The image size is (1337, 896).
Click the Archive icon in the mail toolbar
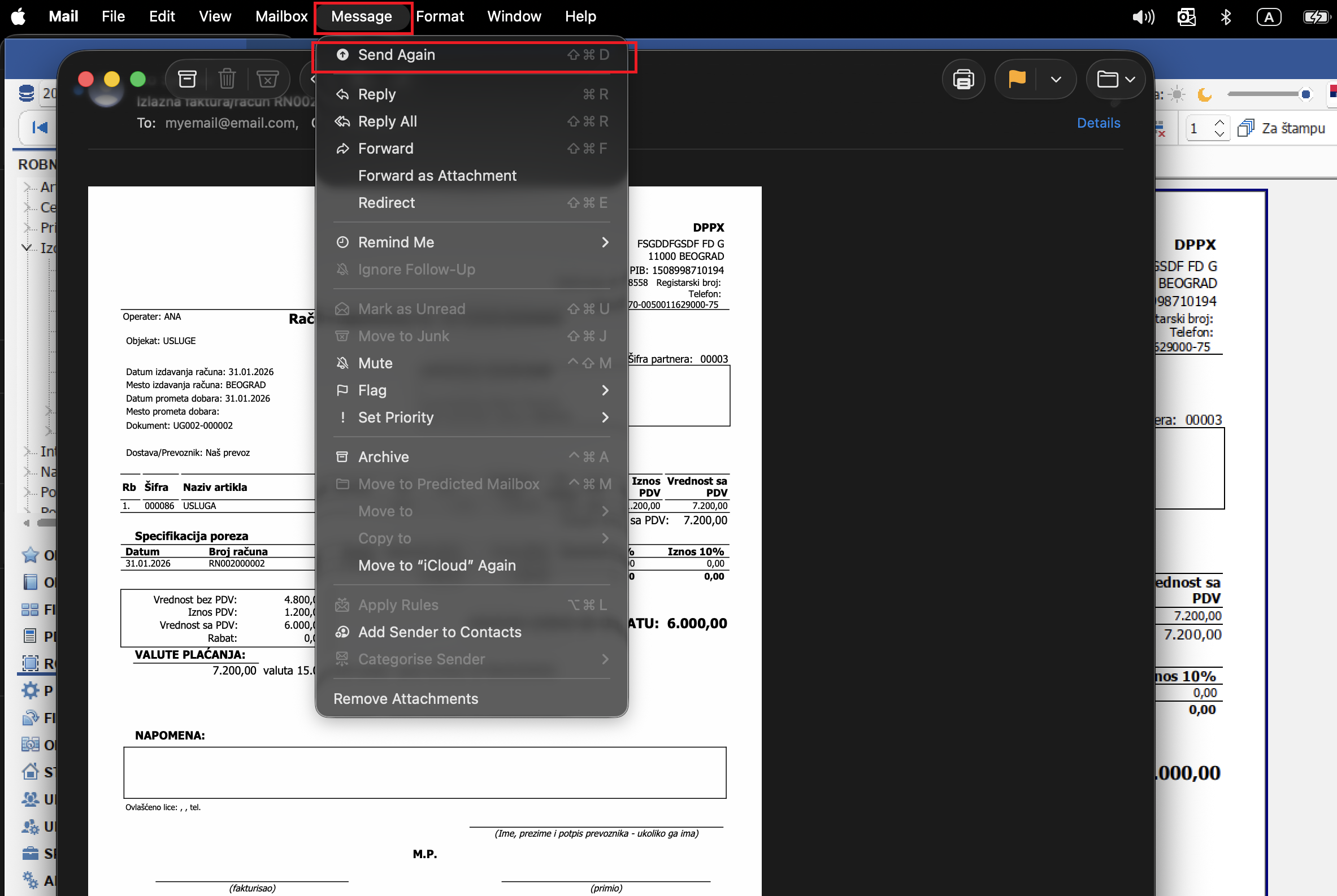(187, 79)
